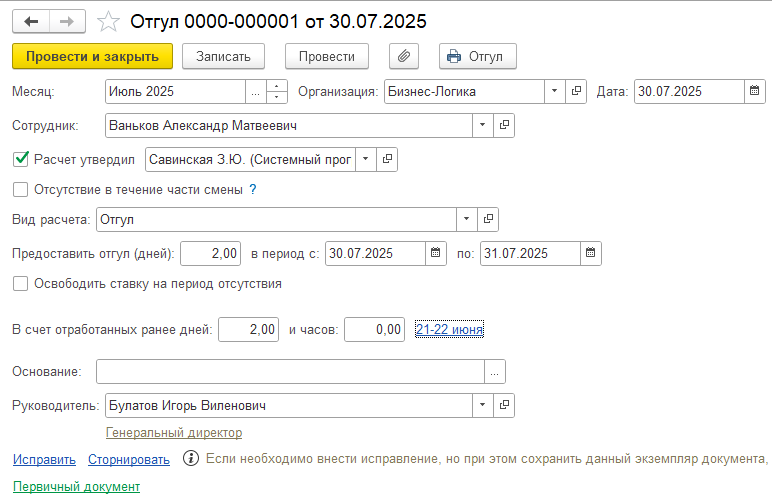Screen dimensions: 772x499
Task: Click the Исправить link
Action: tap(44, 459)
